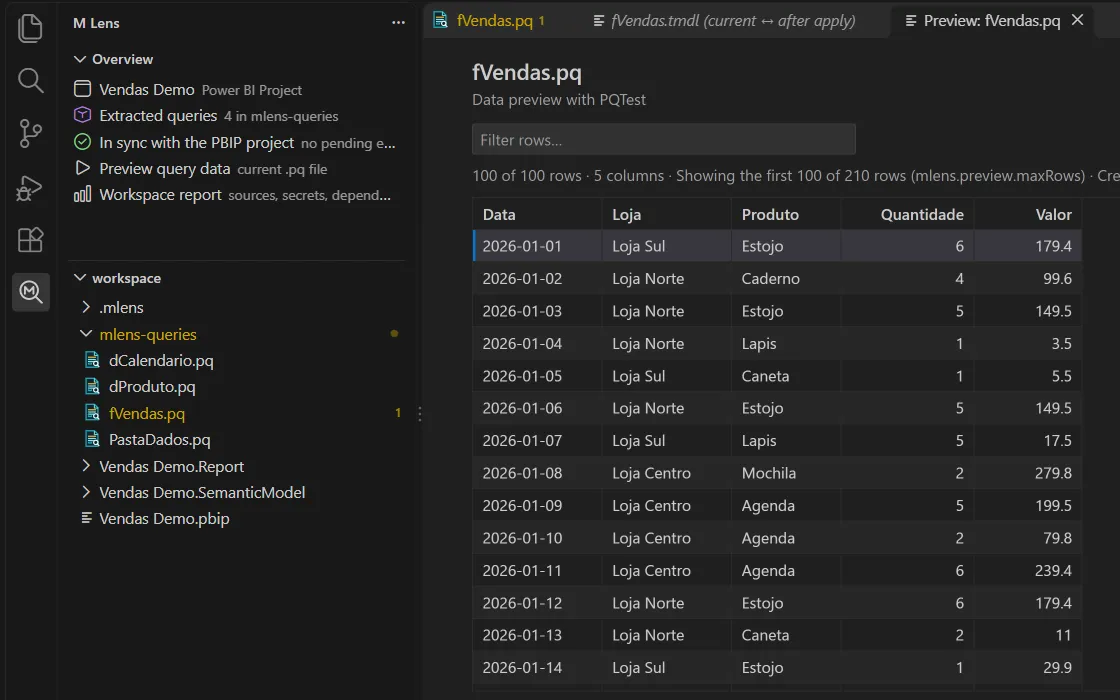Screen dimensions: 1120x700
Task: Open the Source Control view
Action: [x=30, y=133]
